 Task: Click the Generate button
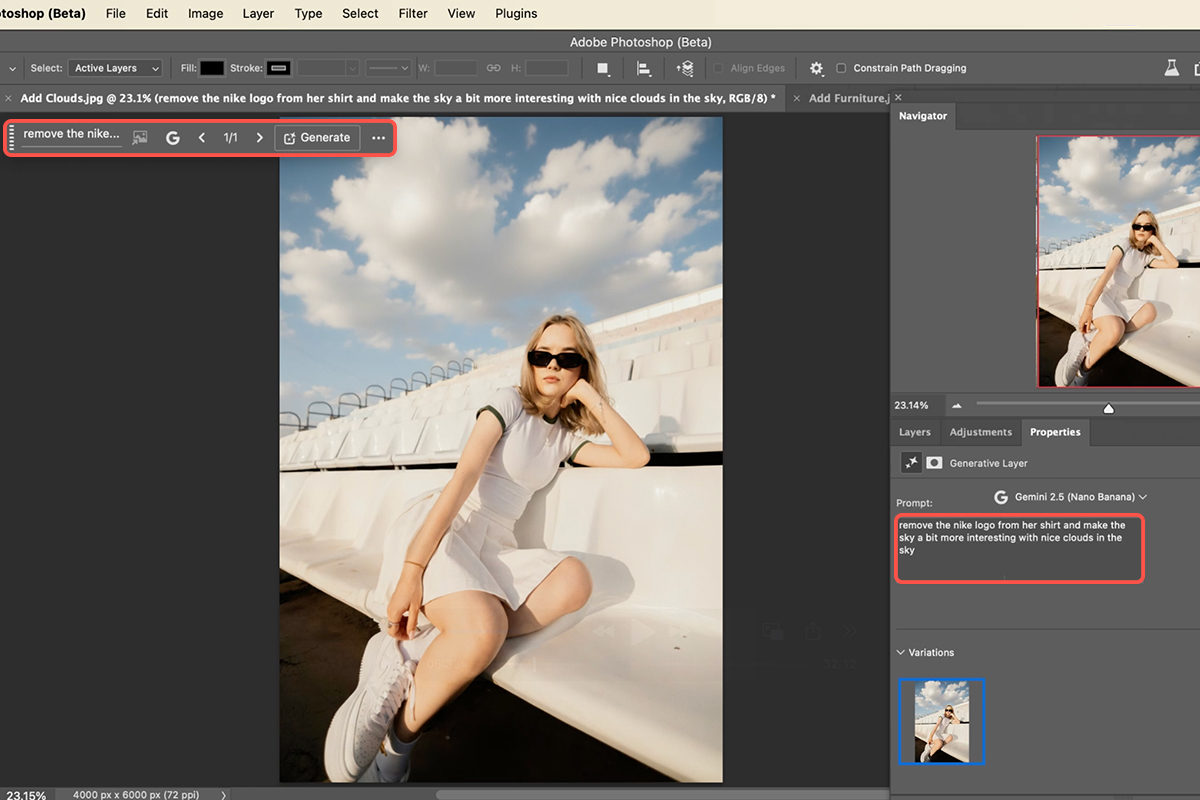(317, 138)
